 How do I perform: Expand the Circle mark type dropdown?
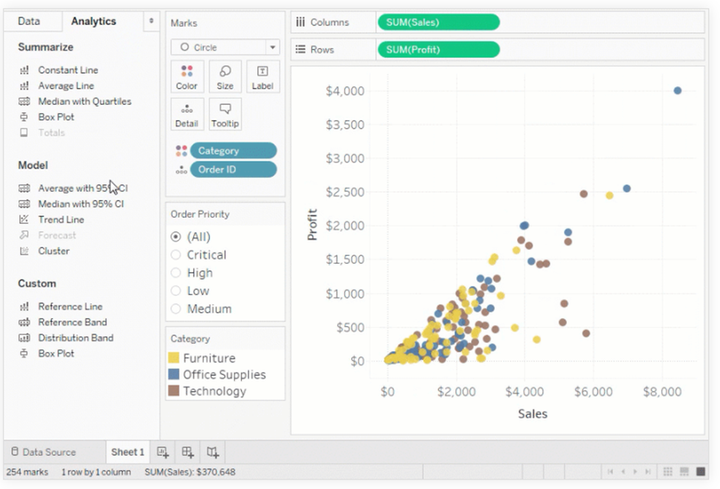tap(225, 47)
